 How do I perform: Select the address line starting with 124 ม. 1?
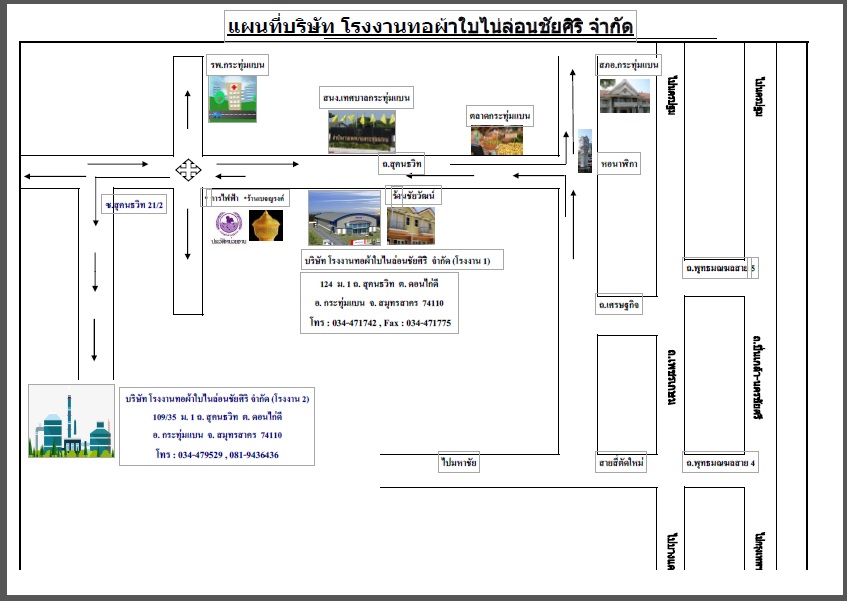click(379, 283)
